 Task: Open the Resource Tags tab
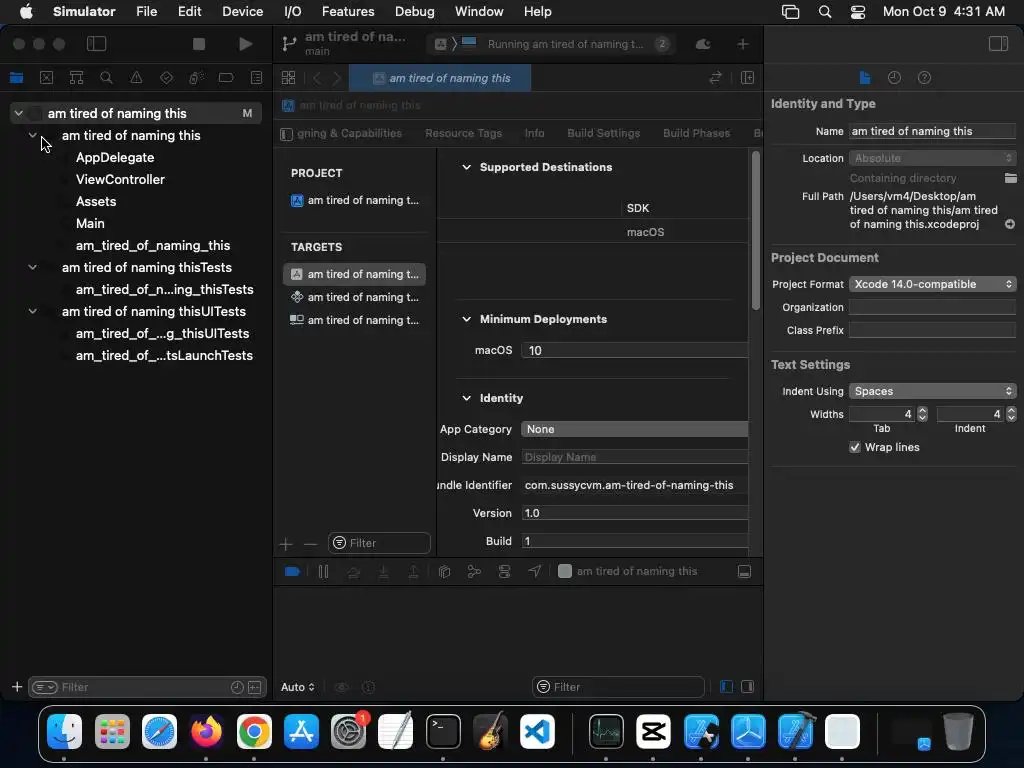tap(463, 133)
